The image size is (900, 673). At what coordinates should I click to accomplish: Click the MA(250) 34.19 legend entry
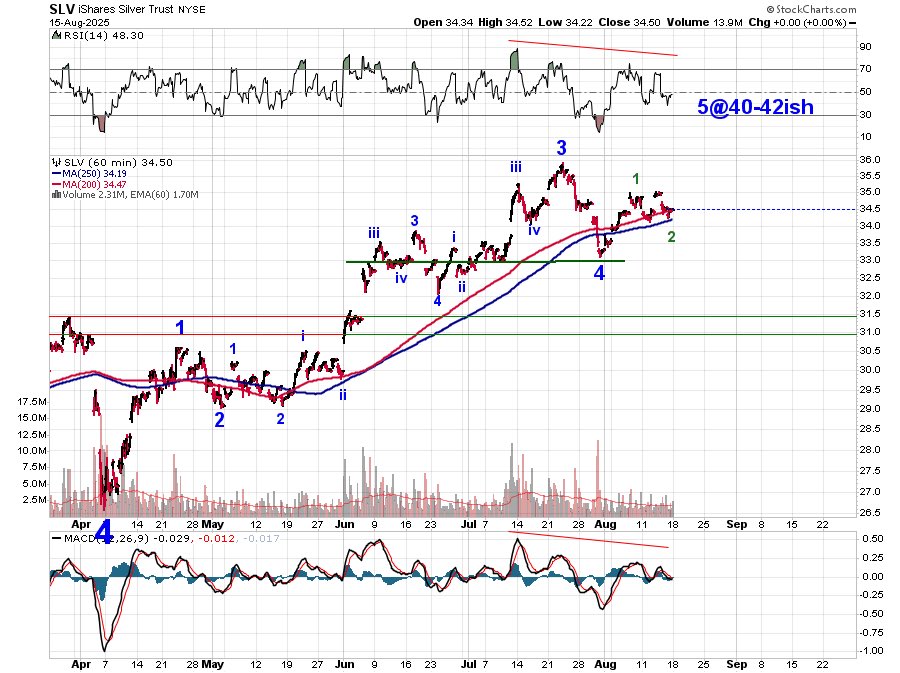(94, 173)
